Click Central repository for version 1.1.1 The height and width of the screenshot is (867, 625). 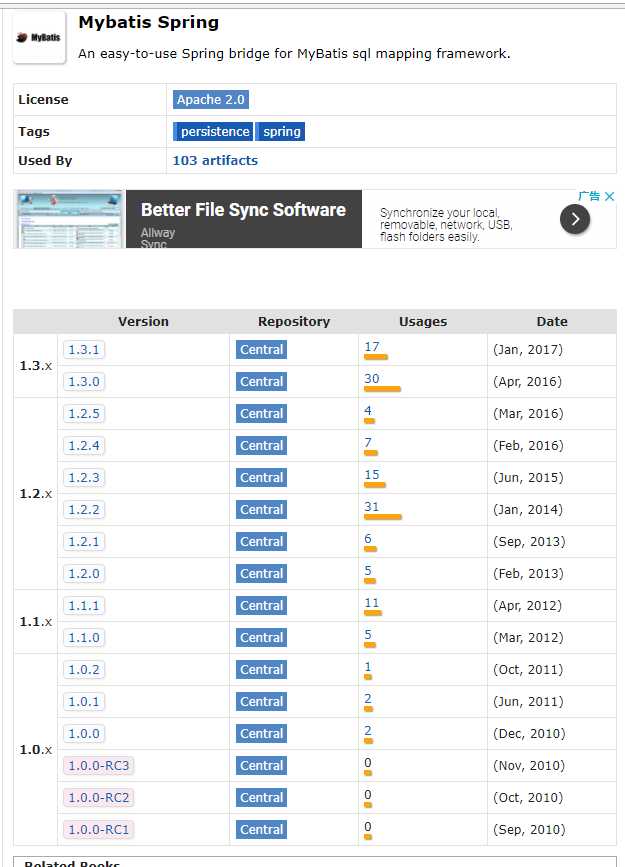[x=261, y=606]
